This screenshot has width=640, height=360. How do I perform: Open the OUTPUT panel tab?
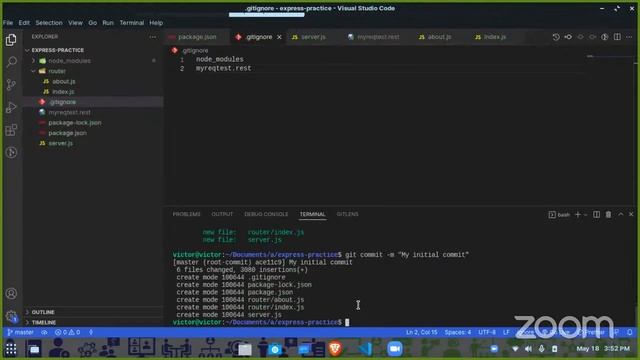click(x=222, y=214)
